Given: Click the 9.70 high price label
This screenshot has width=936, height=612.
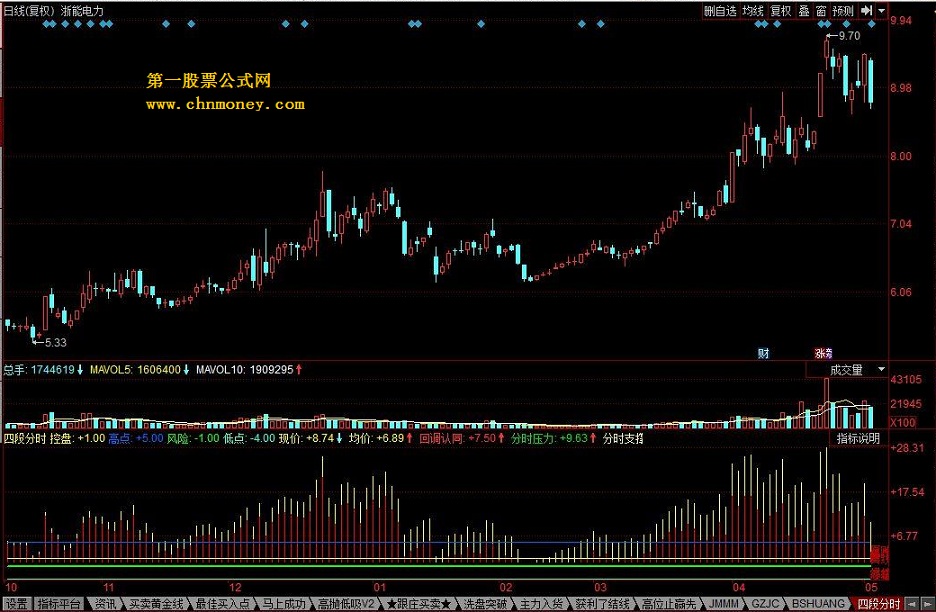Looking at the screenshot, I should [848, 36].
